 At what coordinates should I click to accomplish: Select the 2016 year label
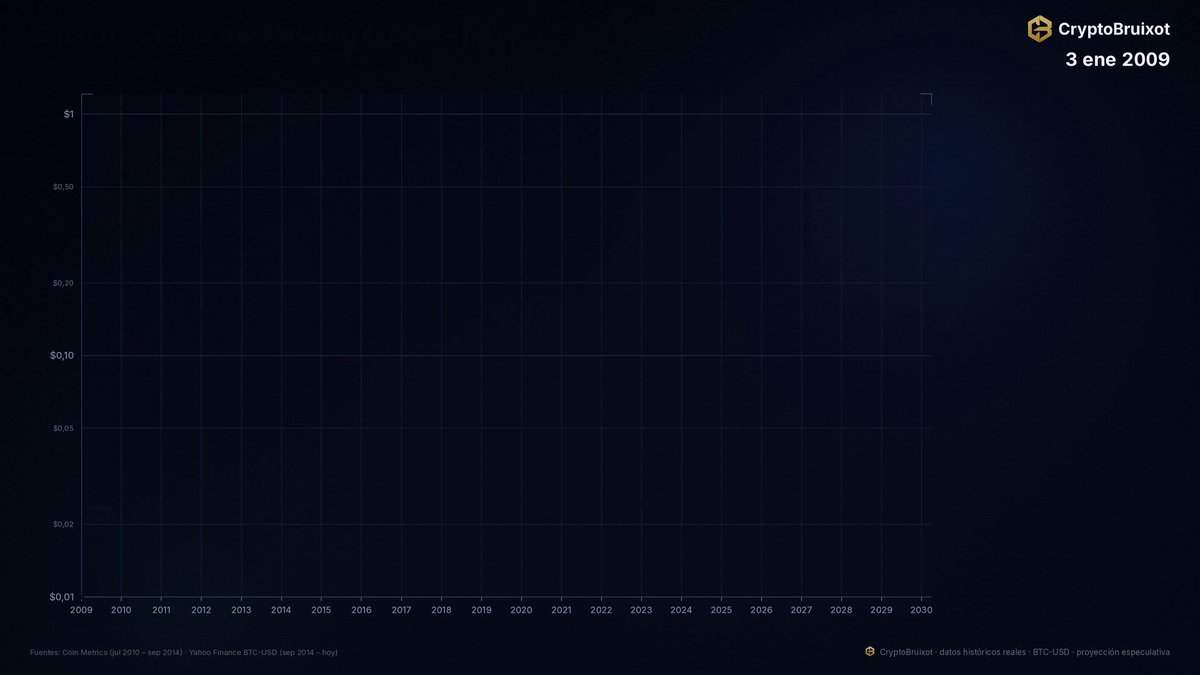[361, 610]
